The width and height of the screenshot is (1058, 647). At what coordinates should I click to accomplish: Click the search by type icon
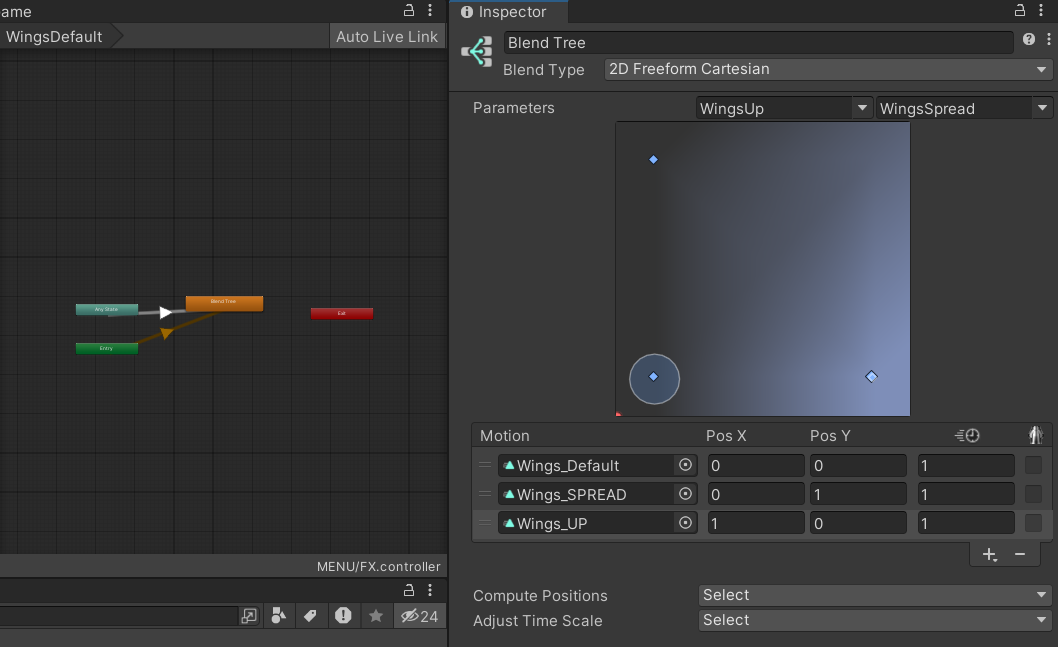coord(279,615)
